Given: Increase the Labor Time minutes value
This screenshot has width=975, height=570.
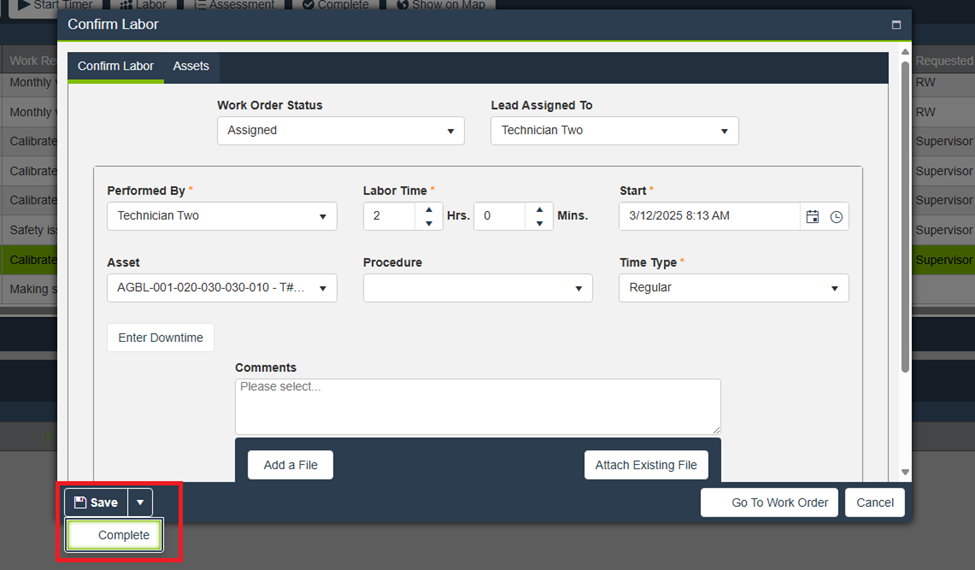Looking at the screenshot, I should (539, 210).
